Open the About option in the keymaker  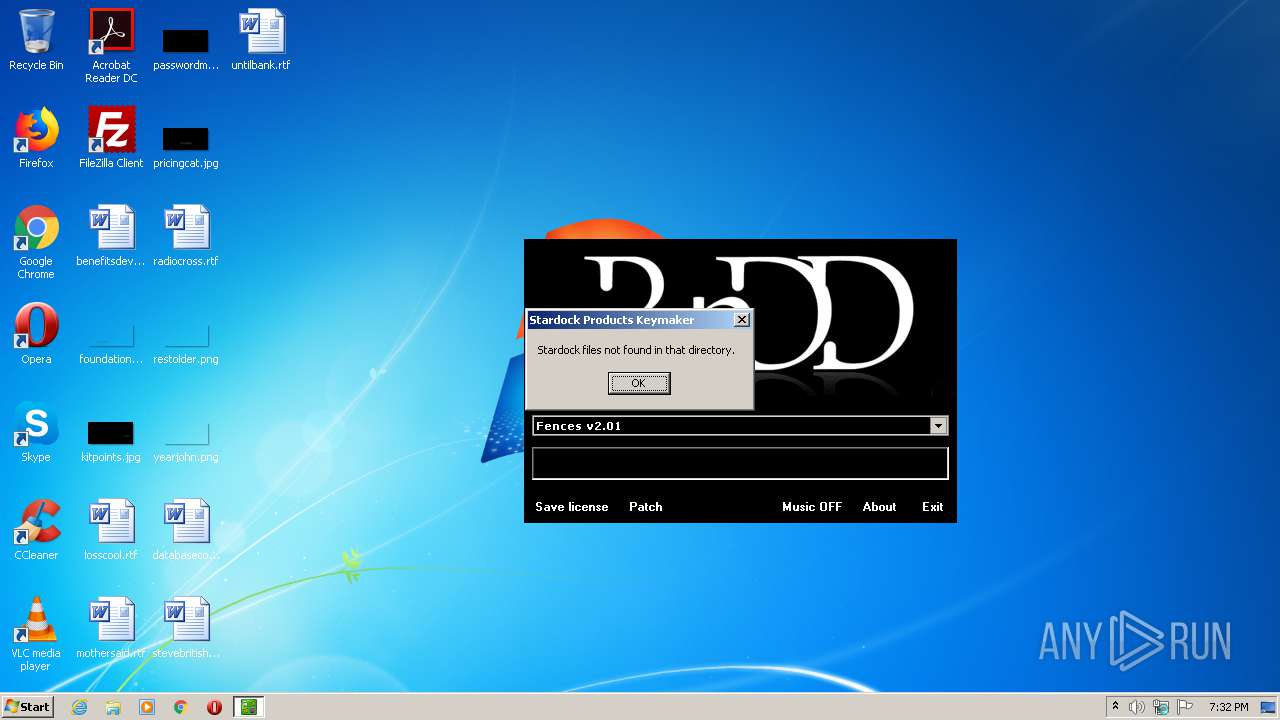click(880, 507)
